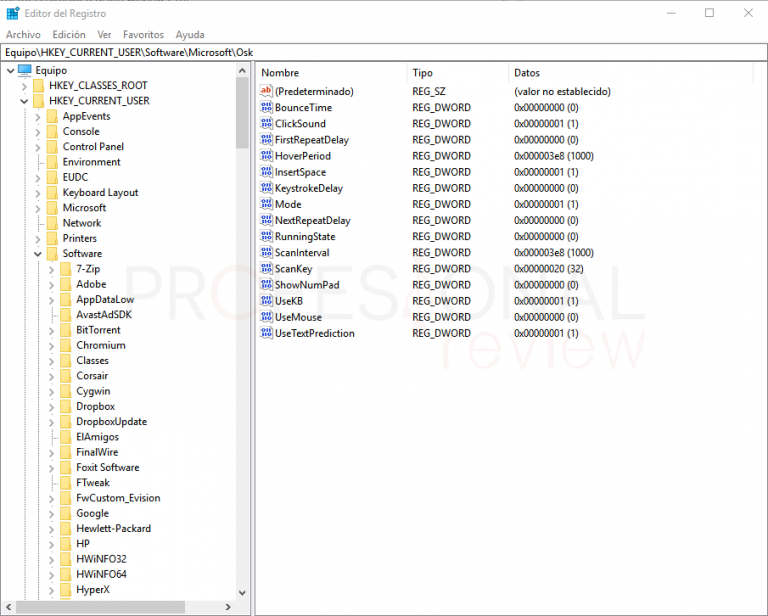Click the tree scroll right arrow
The image size is (768, 616).
(x=228, y=607)
